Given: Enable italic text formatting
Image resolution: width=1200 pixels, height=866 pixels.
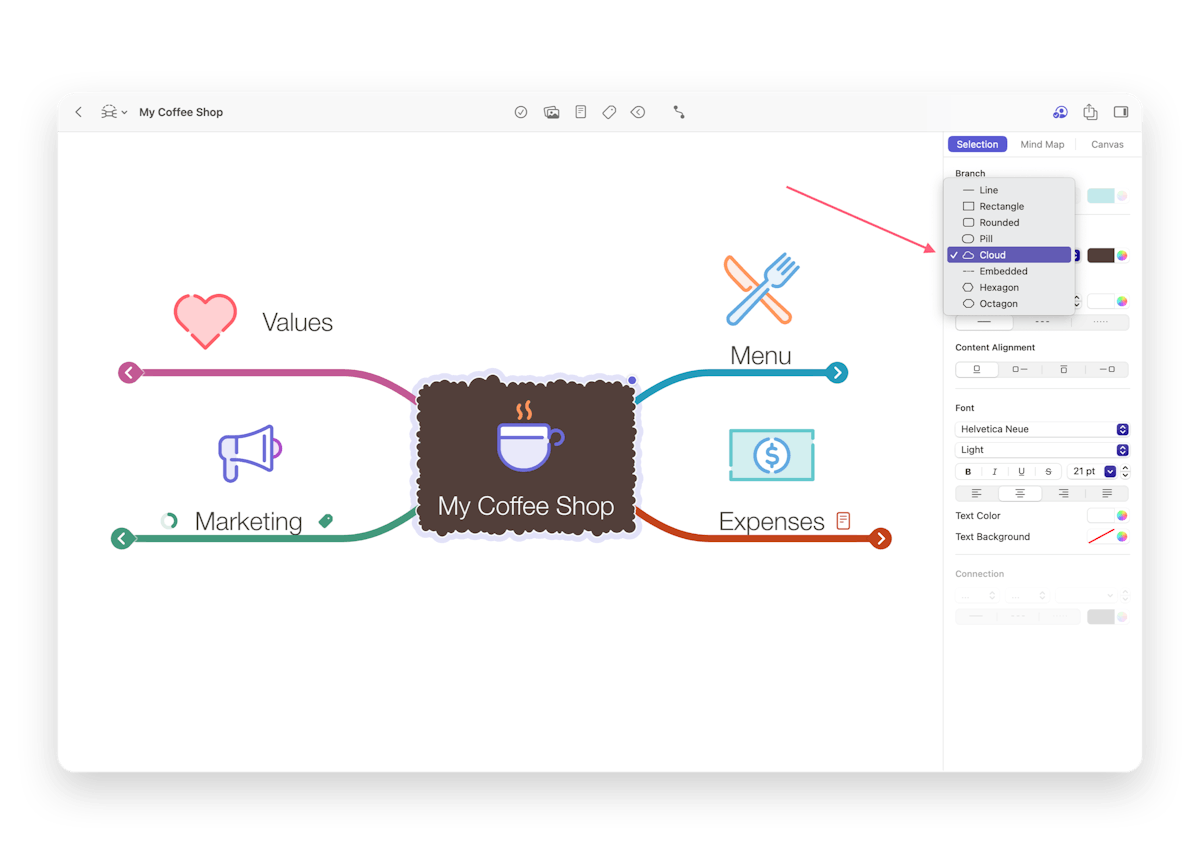Looking at the screenshot, I should pyautogui.click(x=994, y=471).
